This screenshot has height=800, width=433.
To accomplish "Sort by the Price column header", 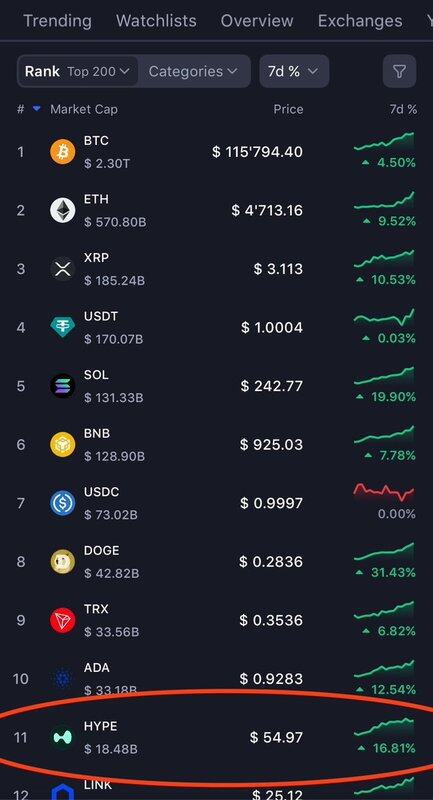I will (x=288, y=109).
